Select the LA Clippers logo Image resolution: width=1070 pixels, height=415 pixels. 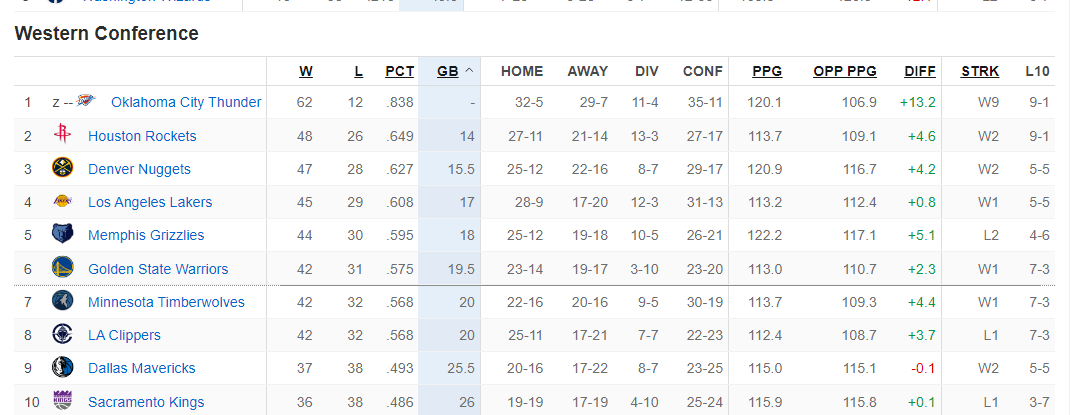pos(62,334)
